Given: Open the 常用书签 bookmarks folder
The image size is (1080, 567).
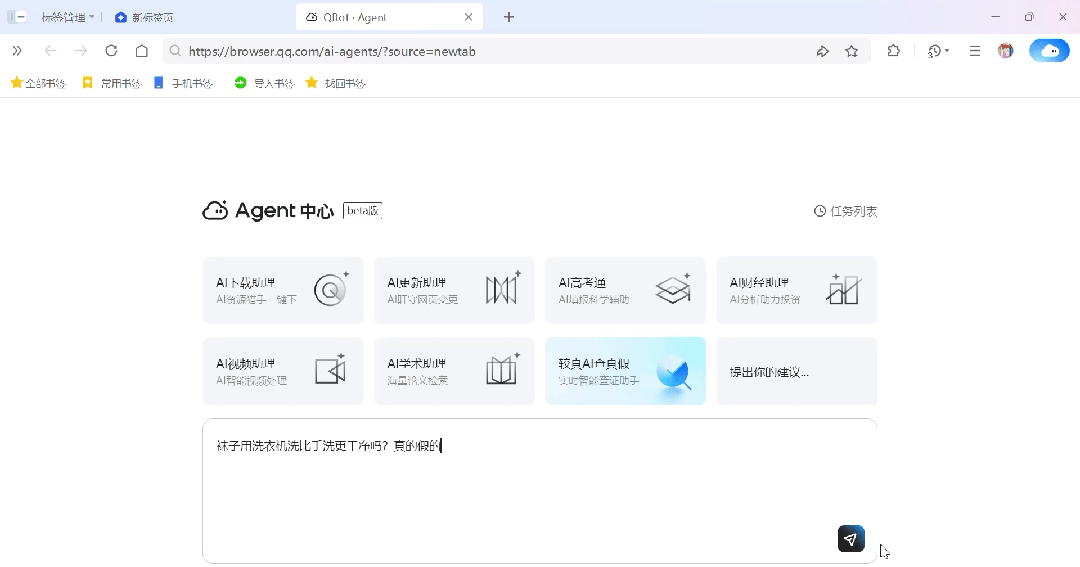Looking at the screenshot, I should pyautogui.click(x=112, y=83).
